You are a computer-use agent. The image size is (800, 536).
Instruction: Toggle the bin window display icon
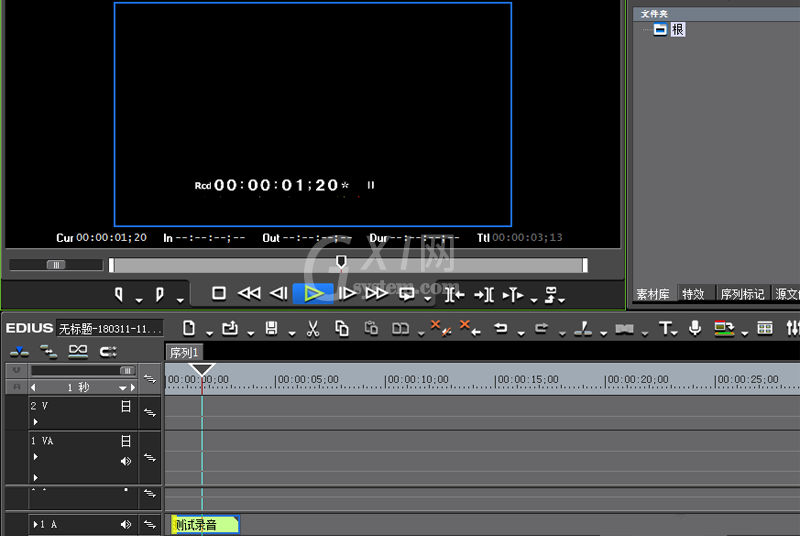pyautogui.click(x=764, y=328)
